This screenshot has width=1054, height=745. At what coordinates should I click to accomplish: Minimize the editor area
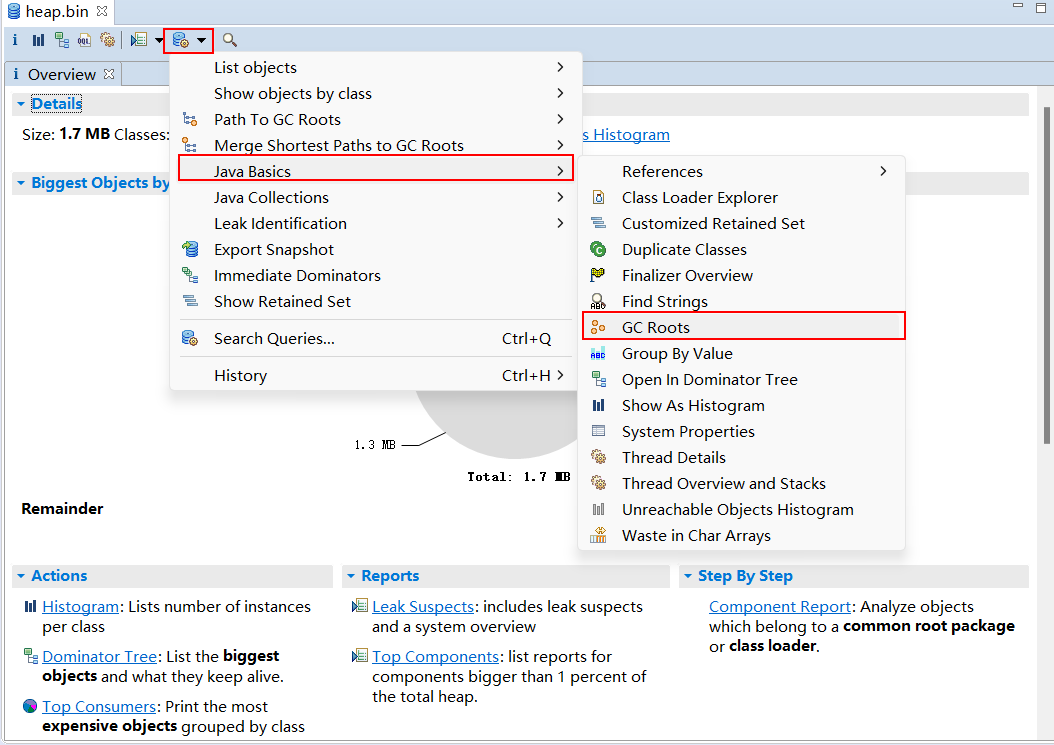(x=1018, y=6)
